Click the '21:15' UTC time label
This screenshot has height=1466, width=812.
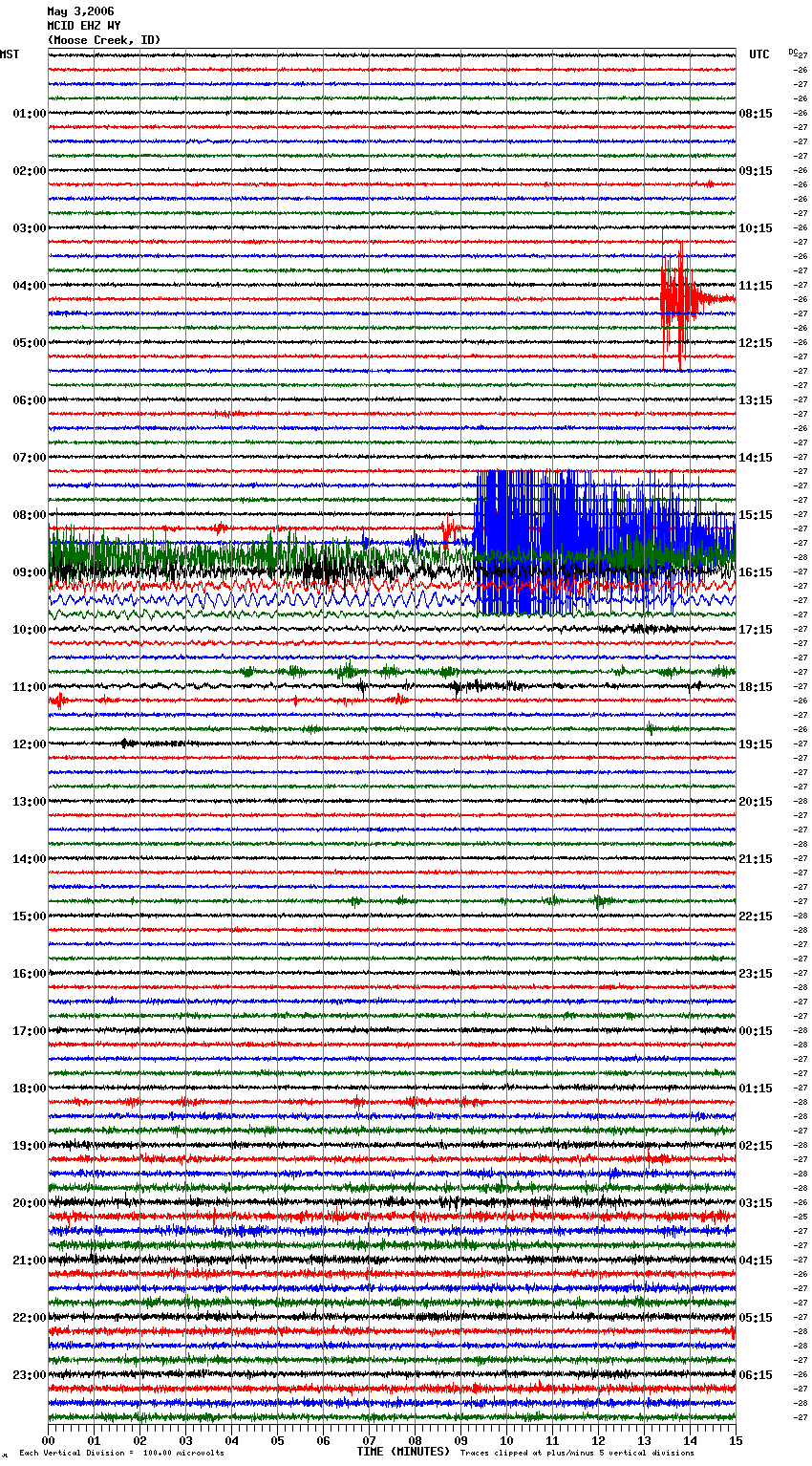[756, 859]
